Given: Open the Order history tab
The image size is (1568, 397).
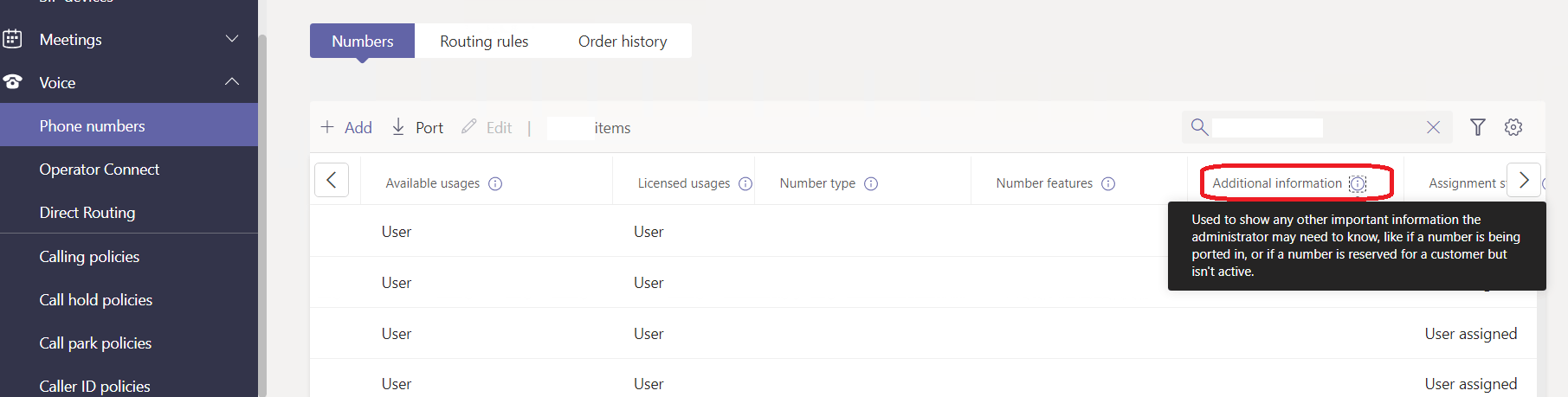Looking at the screenshot, I should (623, 42).
